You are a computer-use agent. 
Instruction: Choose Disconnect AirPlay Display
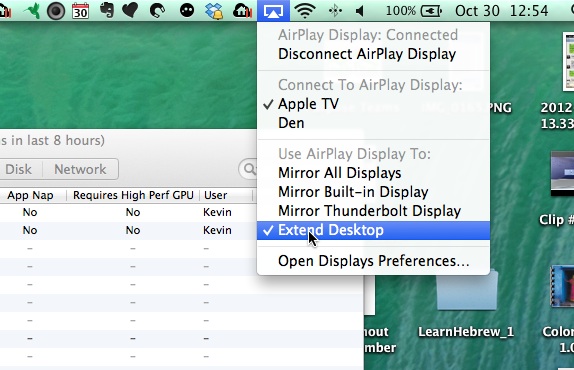click(x=373, y=54)
